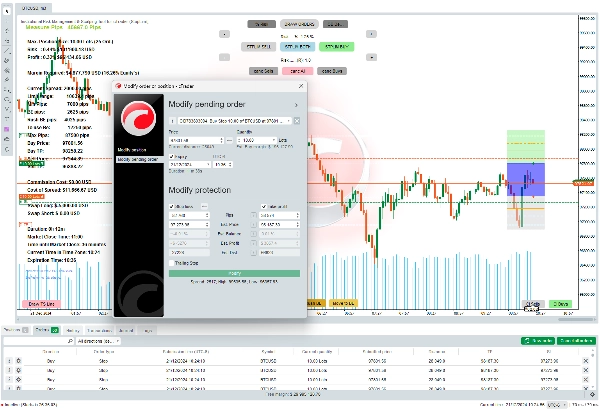Select Modify pending order in the dialog sidebar
The height and width of the screenshot is (409, 600).
pos(139,160)
